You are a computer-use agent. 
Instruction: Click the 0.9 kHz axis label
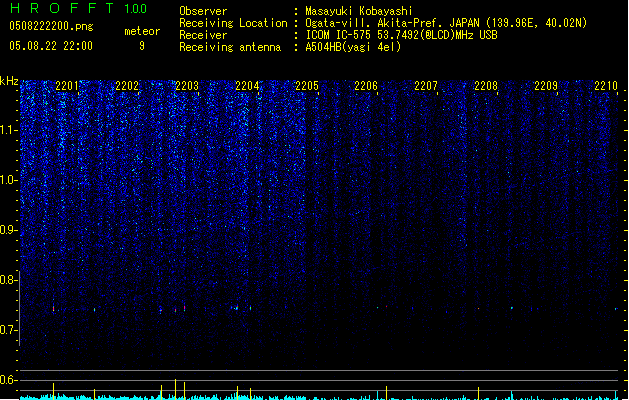point(9,230)
